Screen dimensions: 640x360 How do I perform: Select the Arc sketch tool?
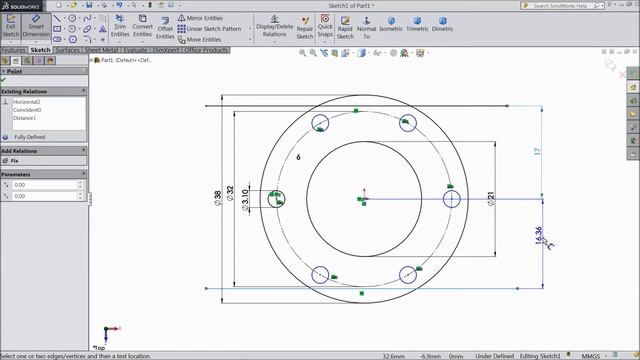[x=72, y=29]
